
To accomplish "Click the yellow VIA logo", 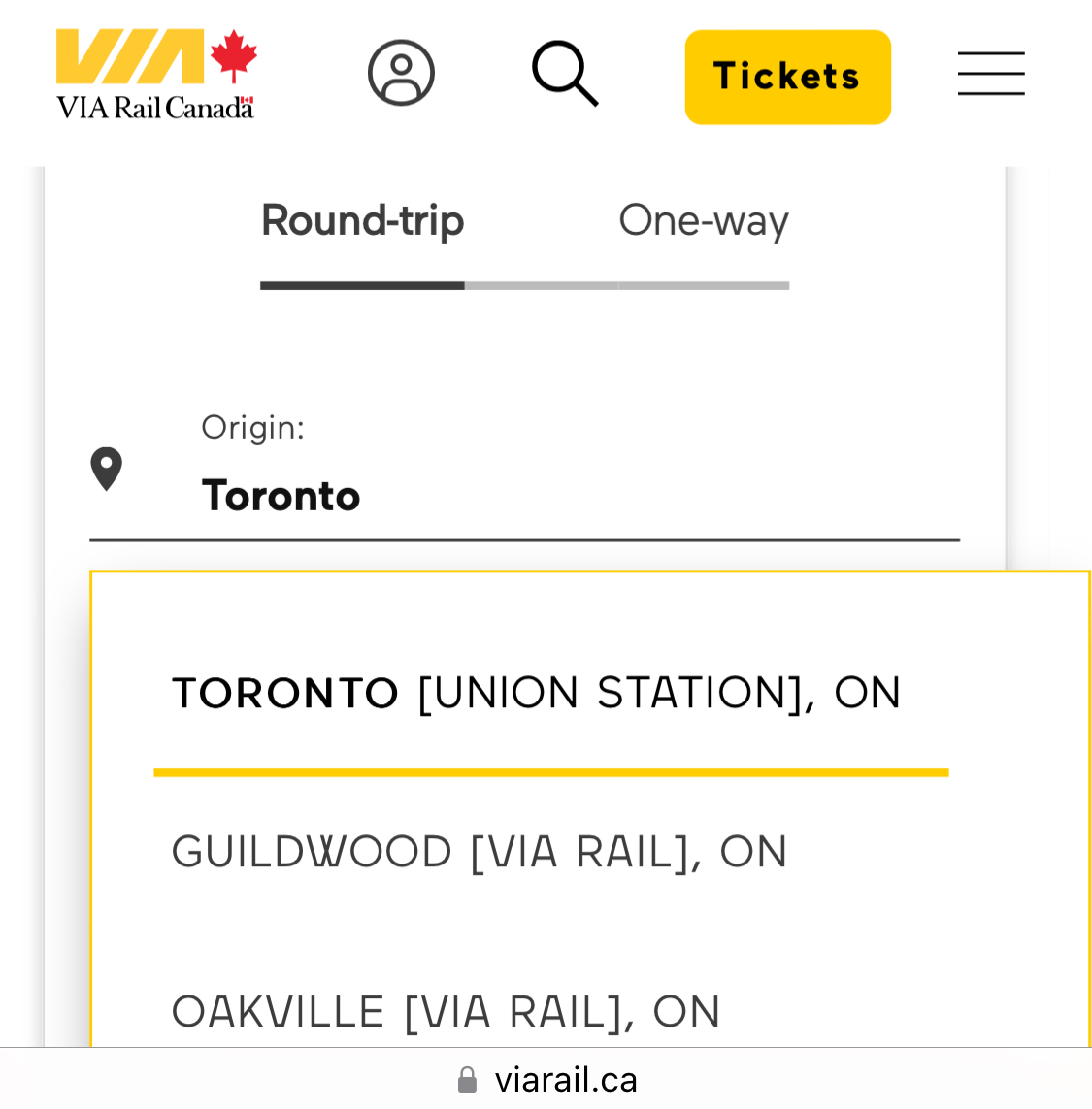I will click(x=130, y=58).
